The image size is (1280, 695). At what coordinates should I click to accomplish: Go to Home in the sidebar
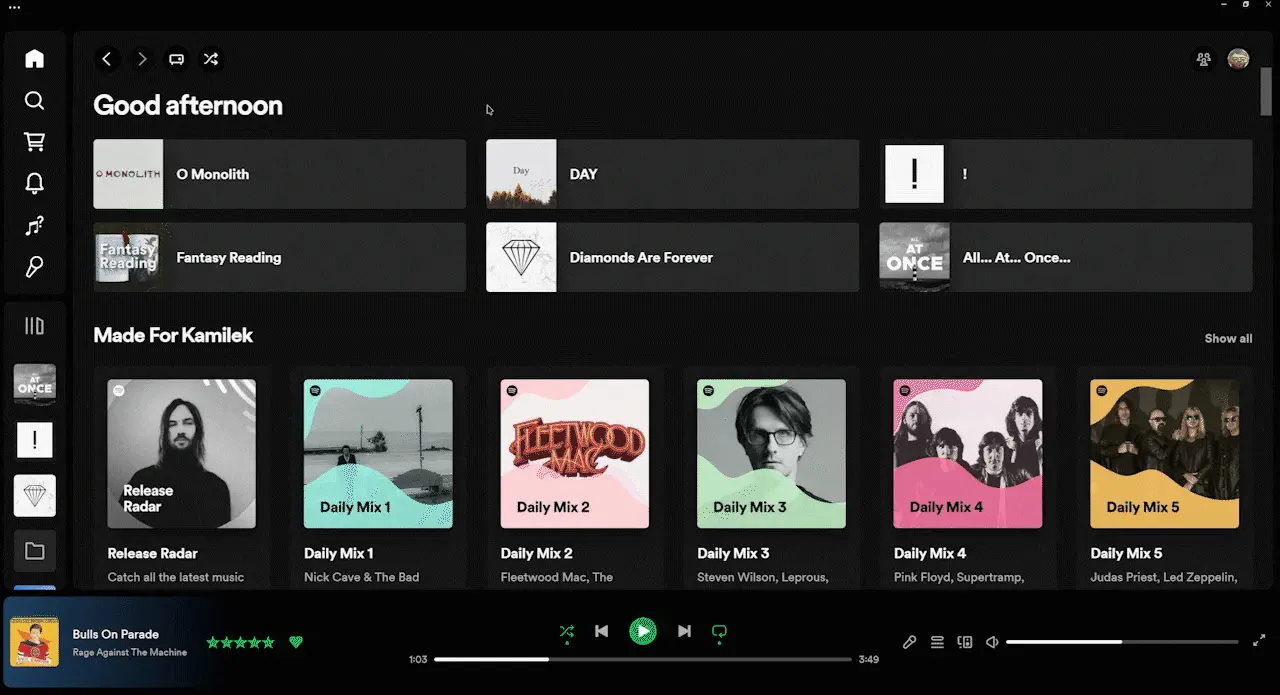35,59
